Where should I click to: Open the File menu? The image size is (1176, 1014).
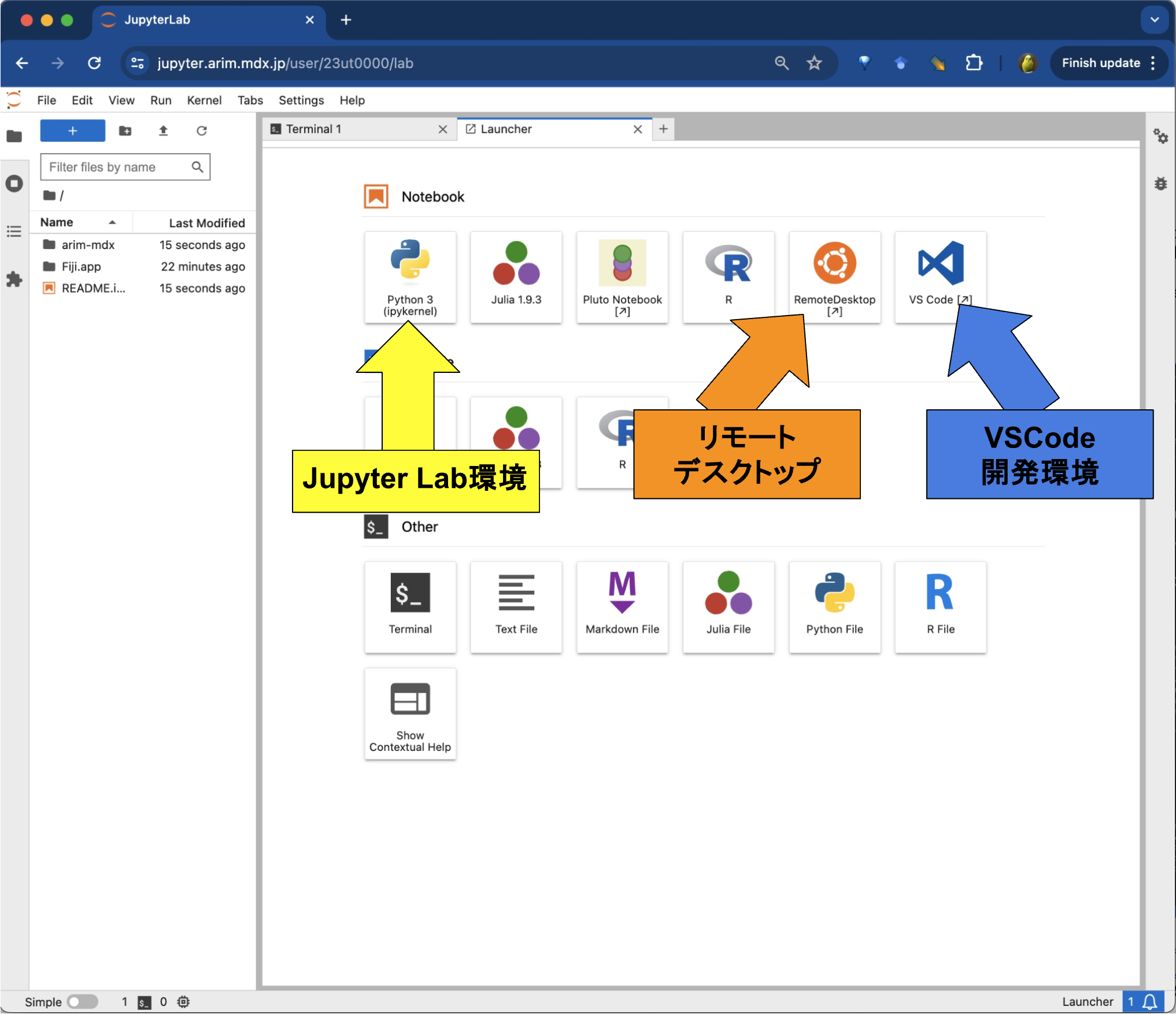point(46,100)
